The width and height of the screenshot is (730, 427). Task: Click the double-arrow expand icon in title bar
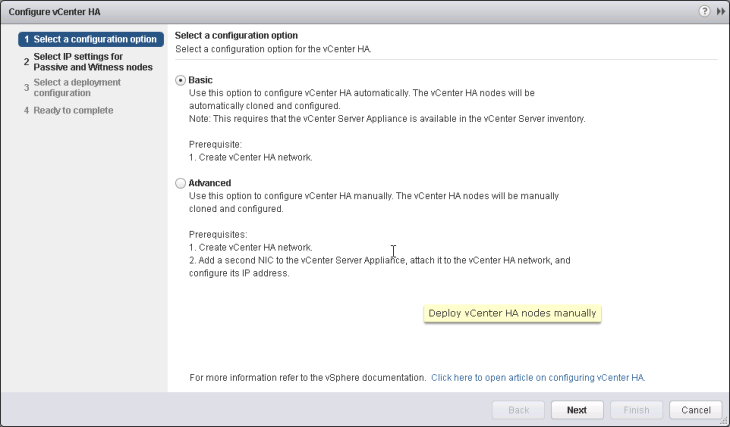(x=720, y=10)
